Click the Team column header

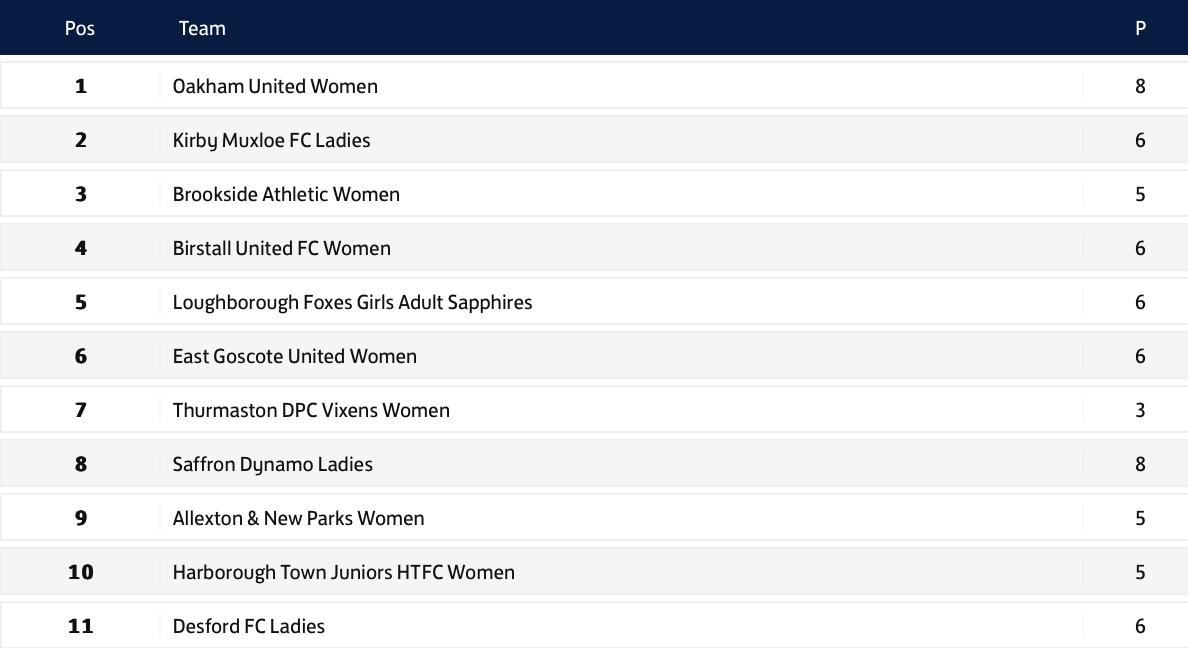point(202,28)
